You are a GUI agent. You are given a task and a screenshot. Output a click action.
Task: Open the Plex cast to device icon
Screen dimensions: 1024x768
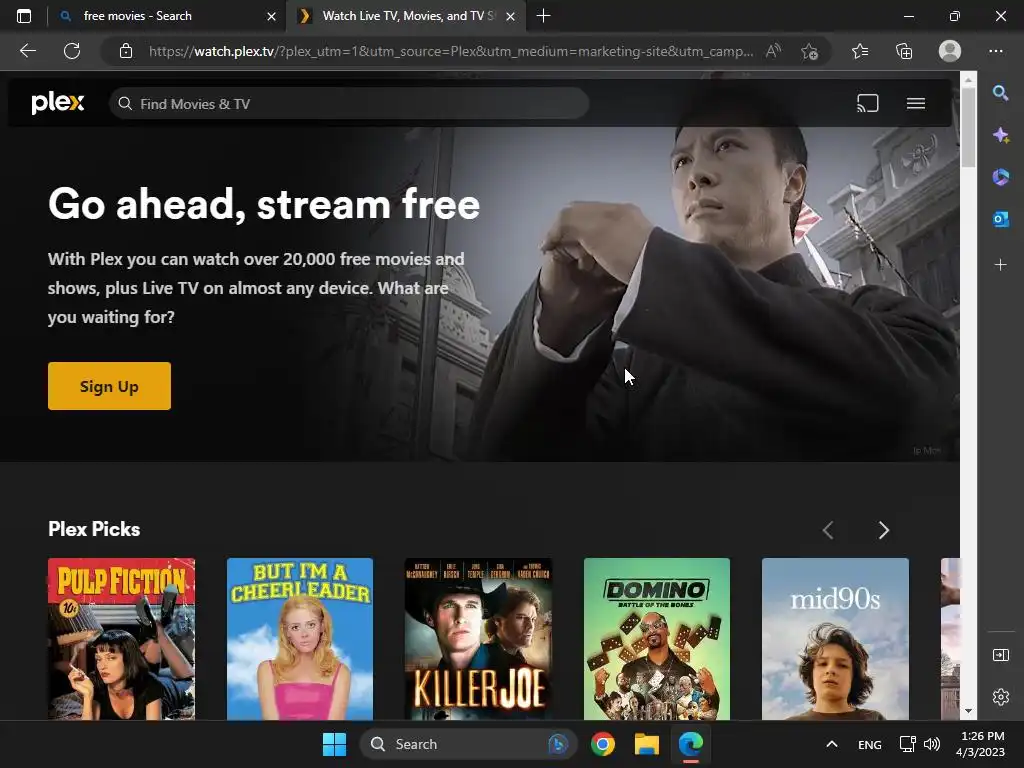[867, 103]
